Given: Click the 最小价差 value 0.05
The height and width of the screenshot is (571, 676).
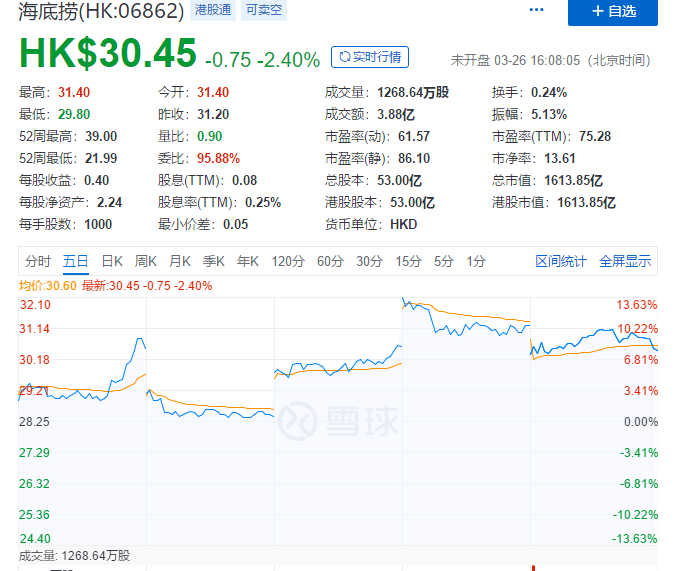Looking at the screenshot, I should click(x=235, y=224).
